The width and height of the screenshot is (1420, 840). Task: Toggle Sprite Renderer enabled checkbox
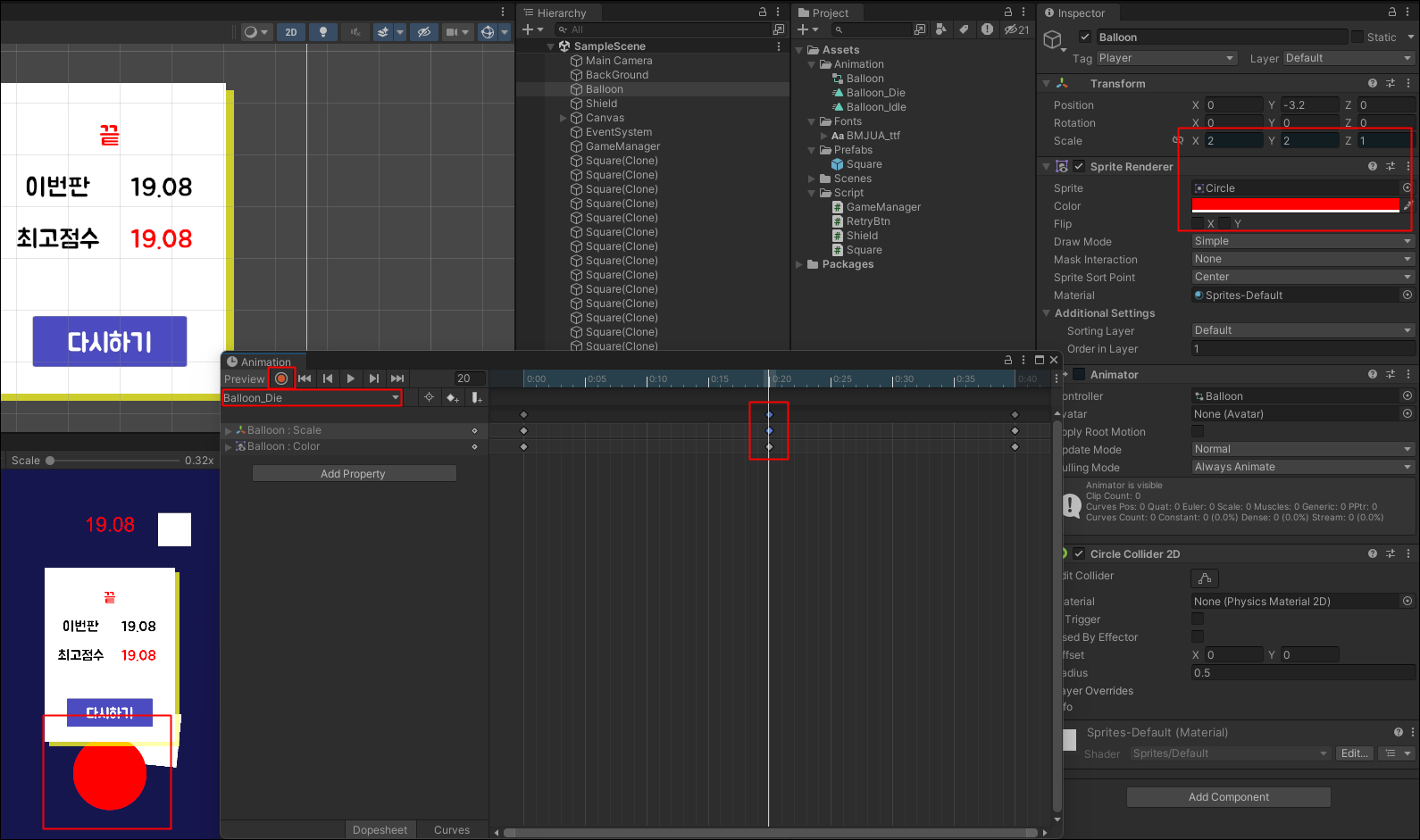(1080, 166)
